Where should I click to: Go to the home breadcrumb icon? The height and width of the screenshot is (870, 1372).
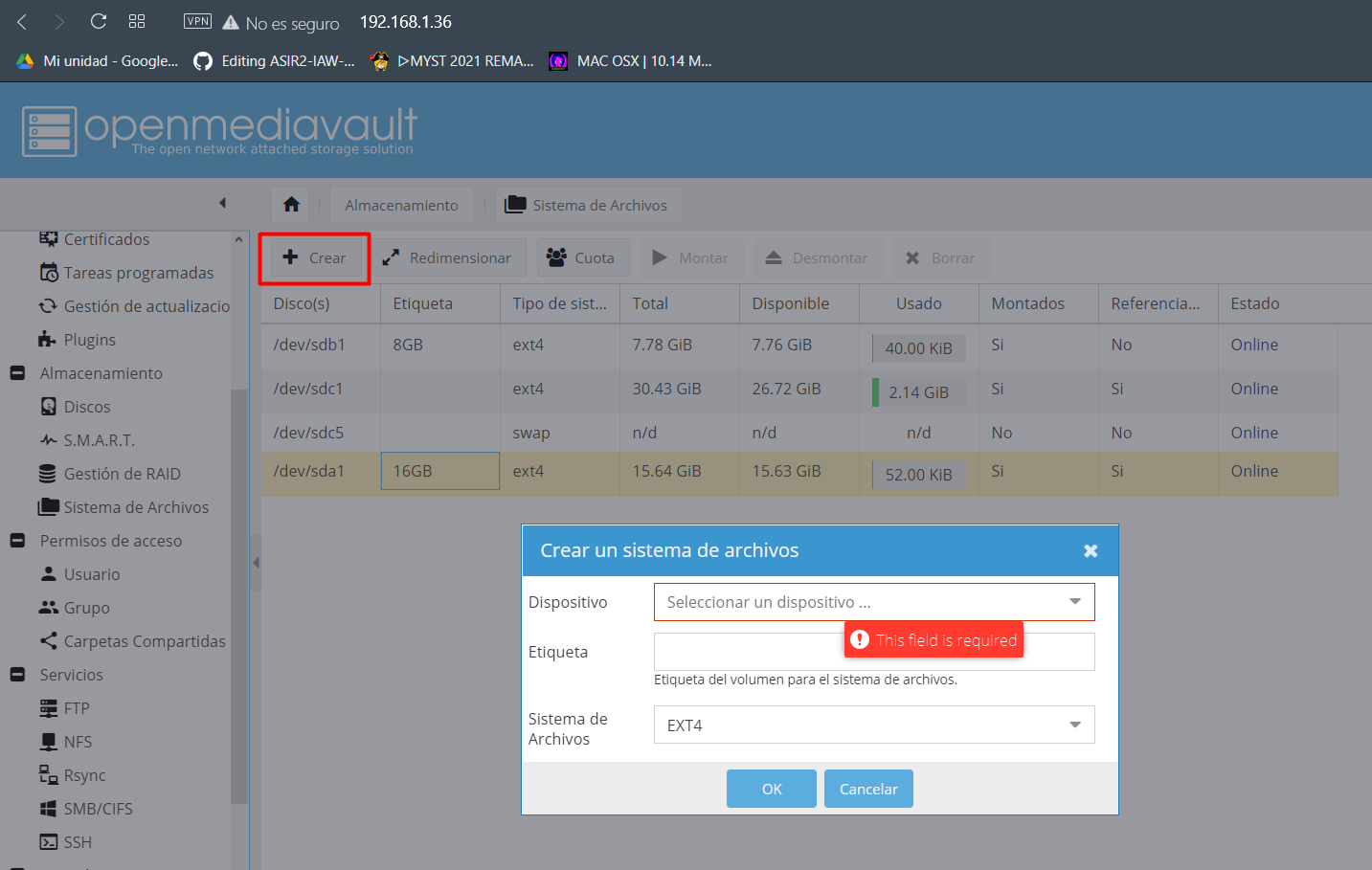click(292, 205)
